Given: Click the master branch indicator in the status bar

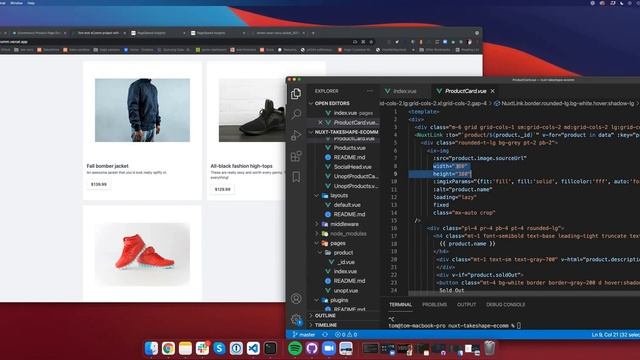Looking at the screenshot, I should click(304, 335).
